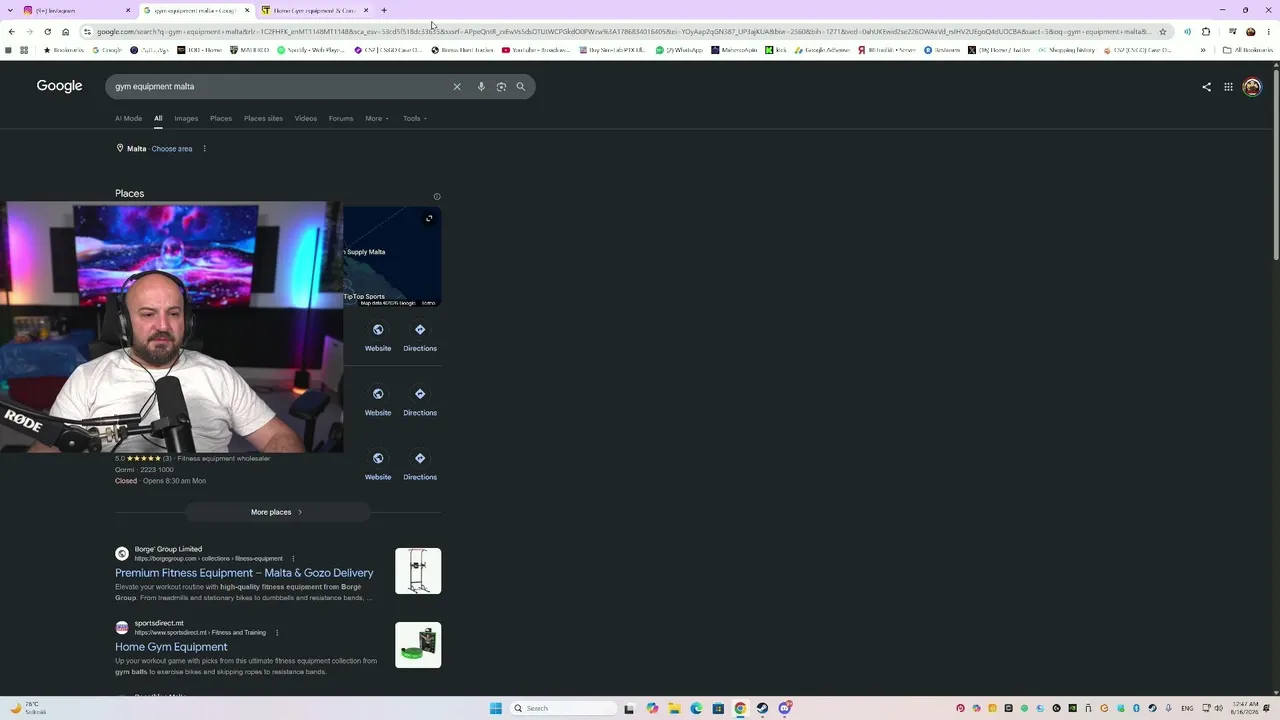Open the Places sites tab
The image size is (1280, 720).
click(263, 119)
